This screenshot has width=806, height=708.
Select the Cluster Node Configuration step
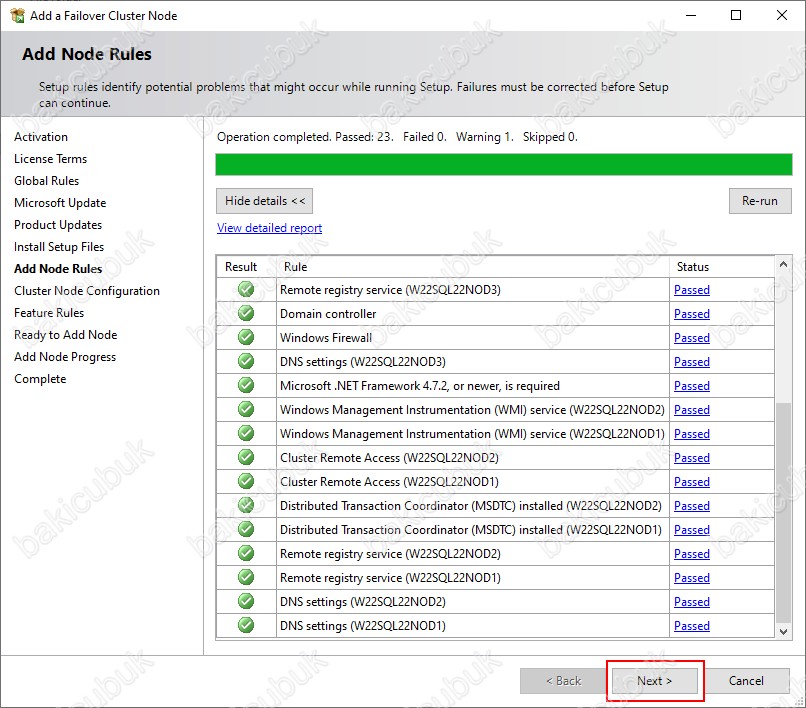pyautogui.click(x=87, y=291)
